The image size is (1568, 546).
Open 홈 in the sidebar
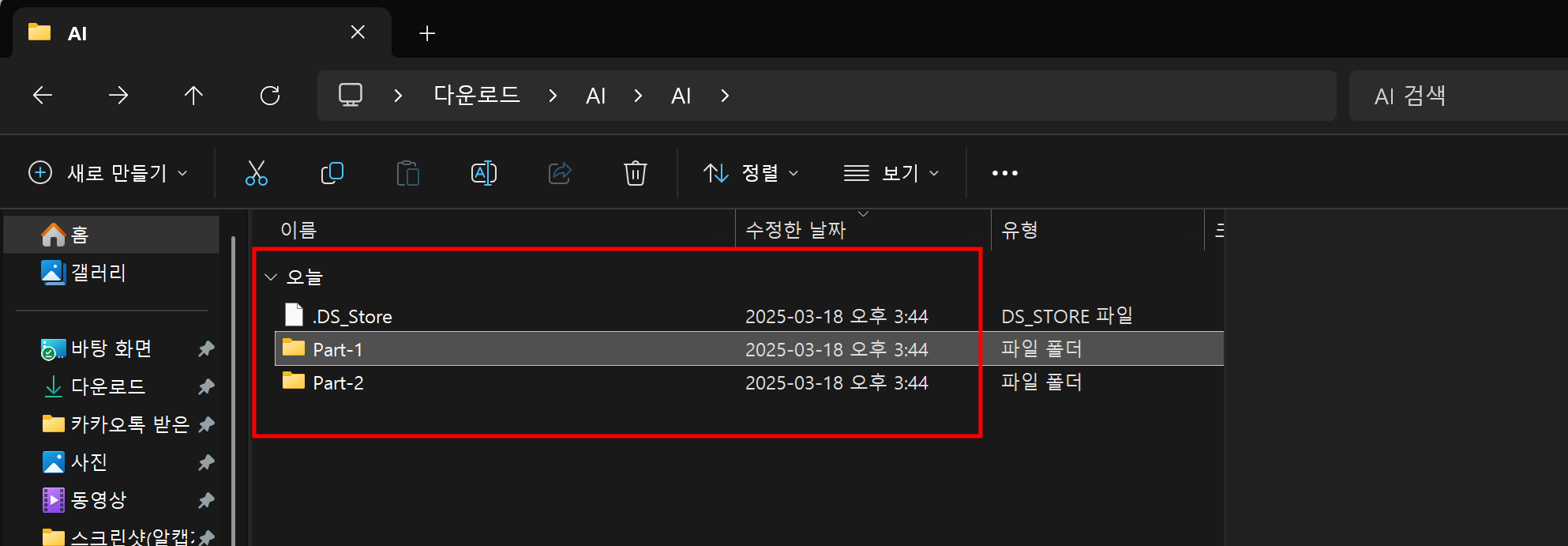(x=111, y=235)
